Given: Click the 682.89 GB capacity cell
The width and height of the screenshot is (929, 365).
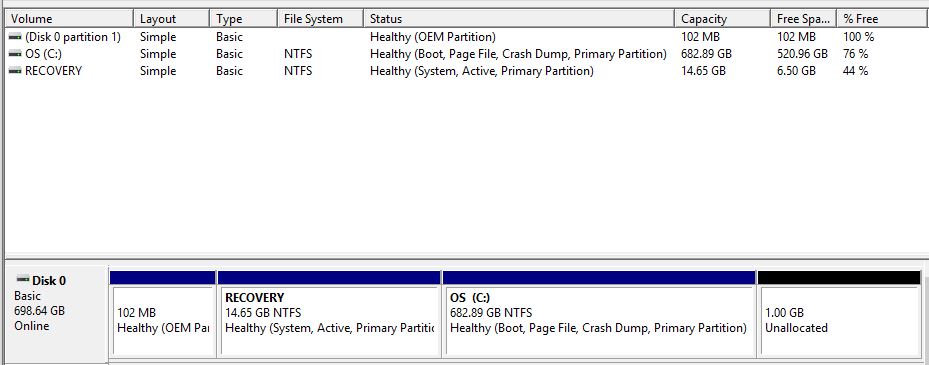Looking at the screenshot, I should tap(706, 54).
